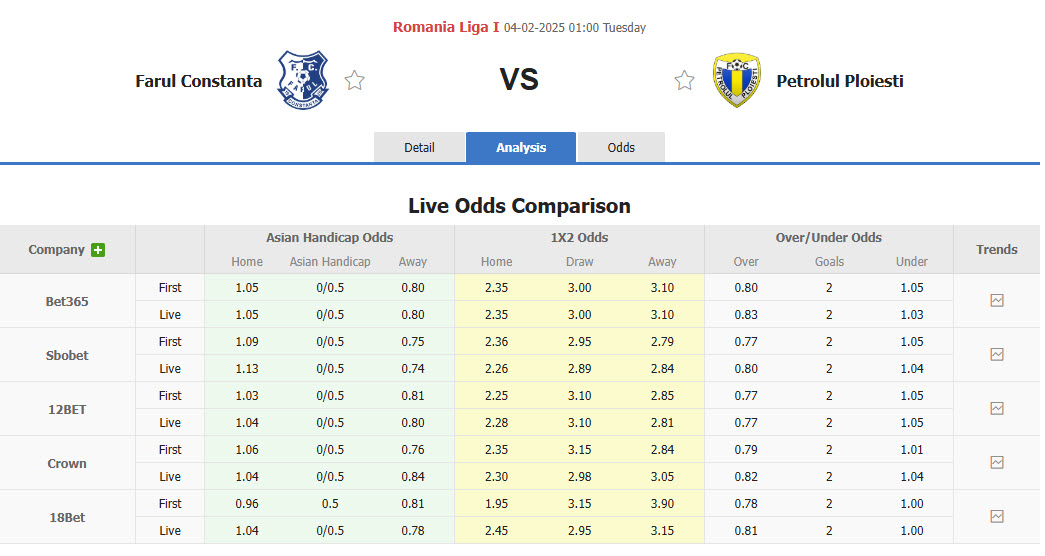Switch to the Odds tab
The width and height of the screenshot is (1045, 556).
[621, 147]
